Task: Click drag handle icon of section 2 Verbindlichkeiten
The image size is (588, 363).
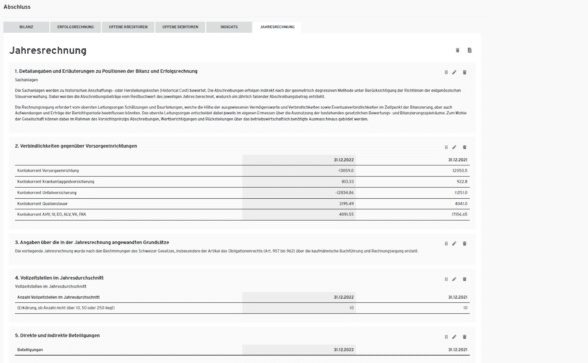Action: (446, 147)
